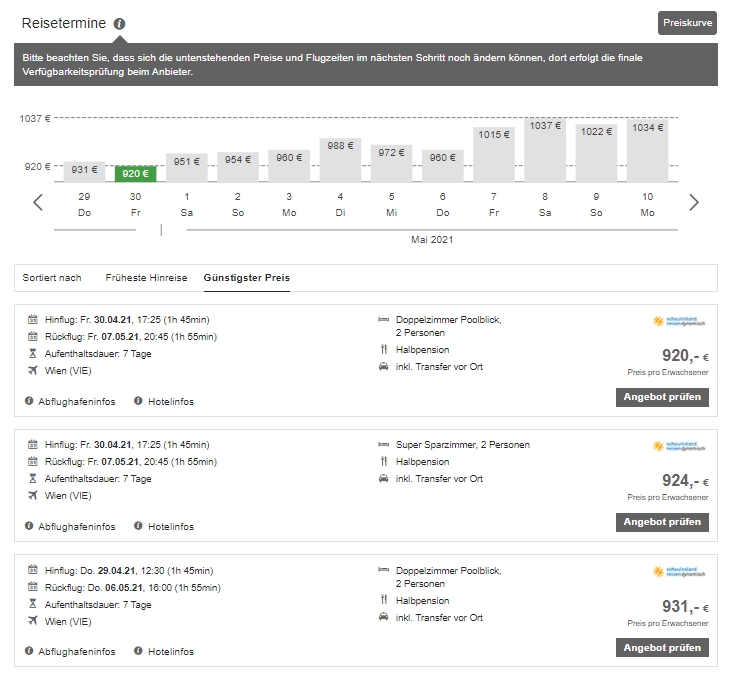734x673 pixels.
Task: Click the schauinsland logo in first offer
Action: pyautogui.click(x=678, y=322)
